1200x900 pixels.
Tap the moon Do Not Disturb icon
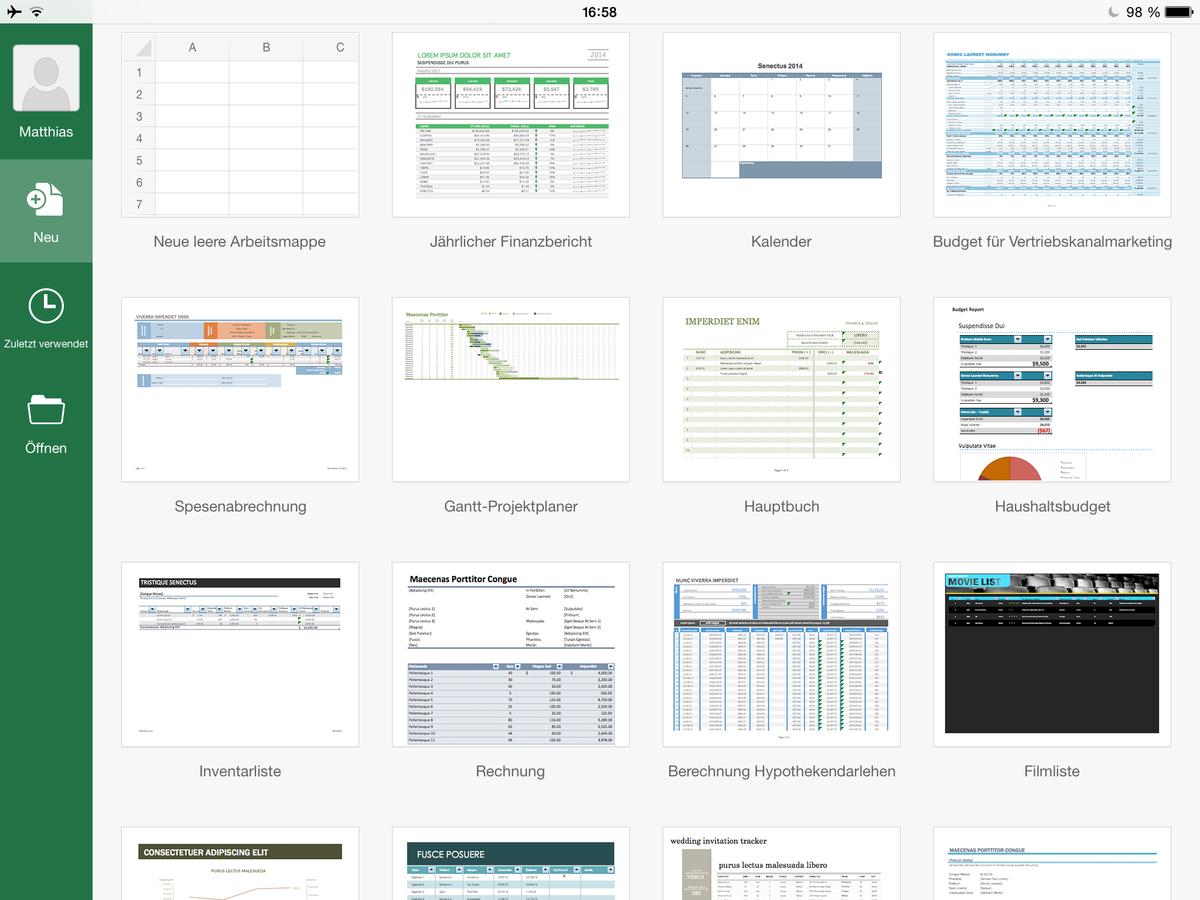click(x=1114, y=12)
